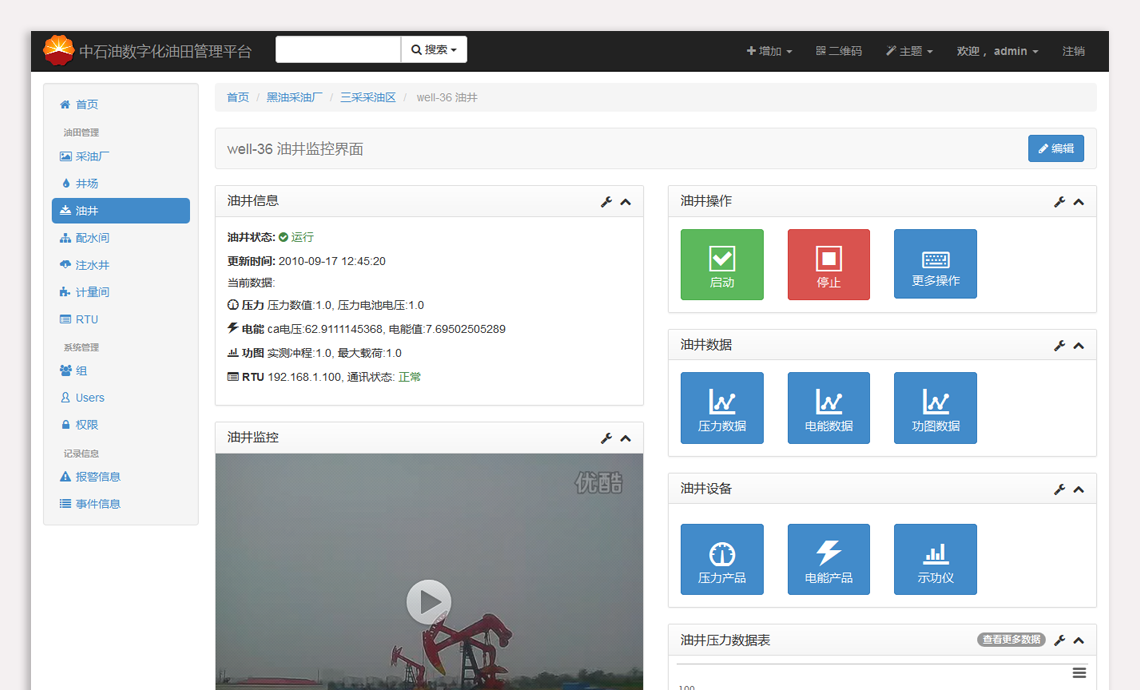Select 采油厂 in the sidebar
This screenshot has width=1140, height=690.
[x=92, y=156]
